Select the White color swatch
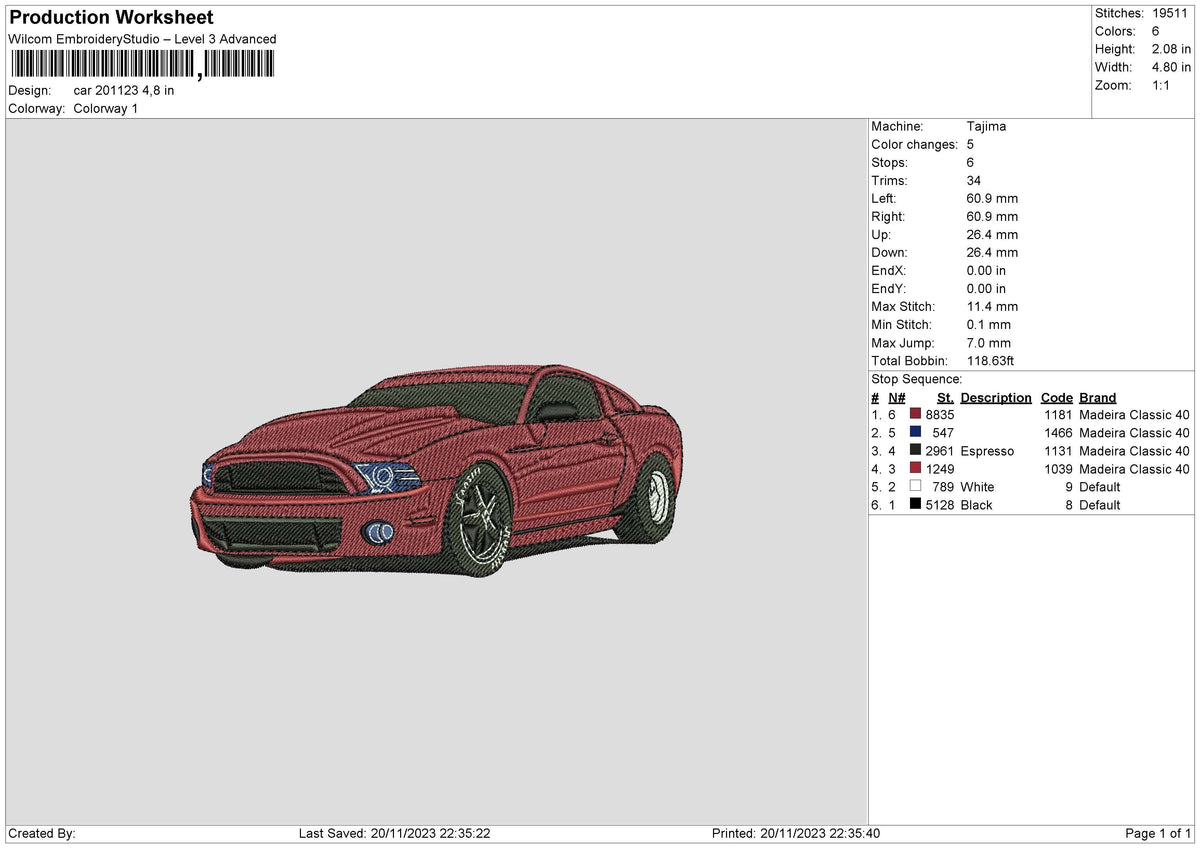Screen dimensions: 1200x848 point(915,486)
